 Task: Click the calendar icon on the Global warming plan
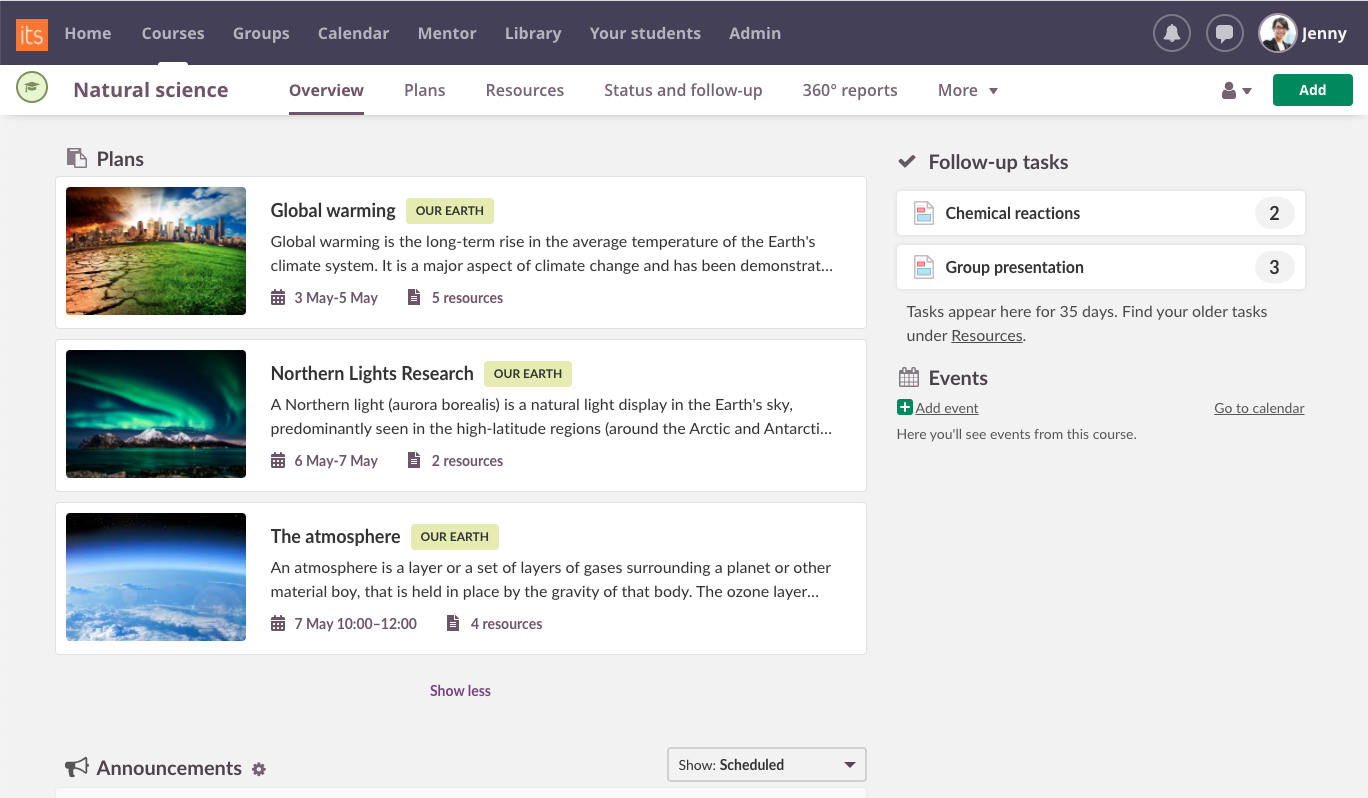point(278,297)
